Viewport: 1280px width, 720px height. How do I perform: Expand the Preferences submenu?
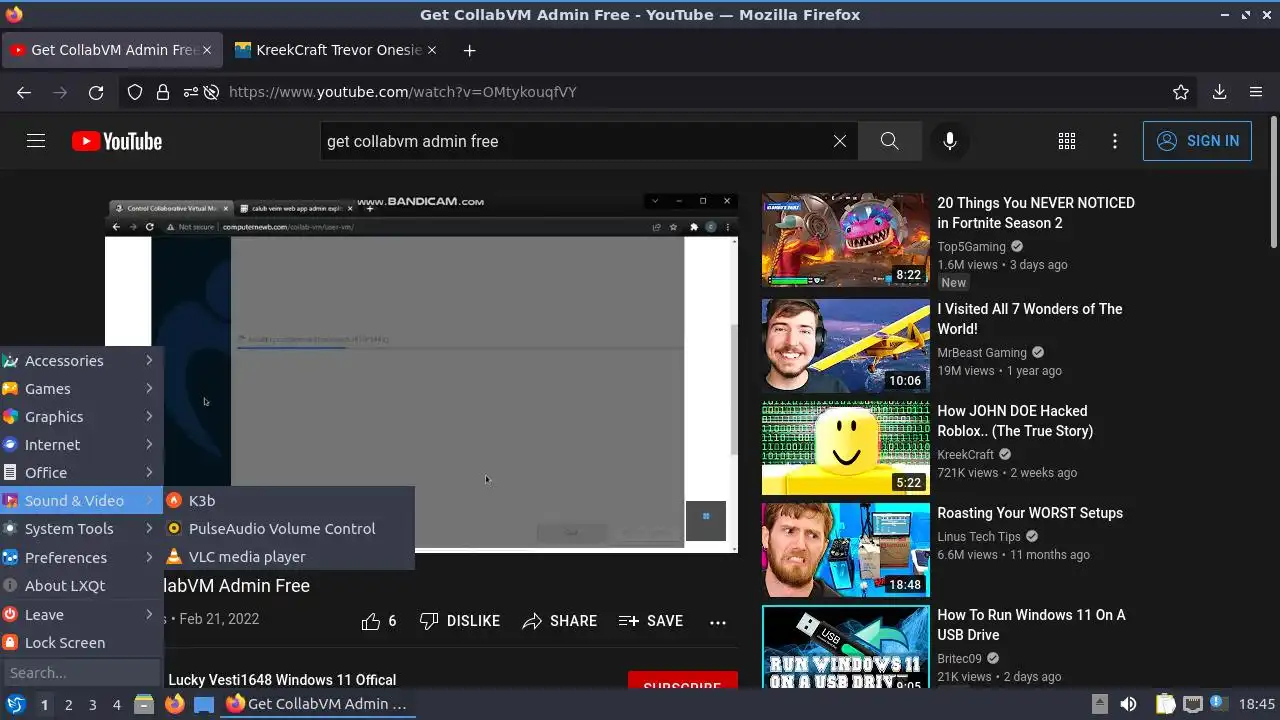coord(81,557)
